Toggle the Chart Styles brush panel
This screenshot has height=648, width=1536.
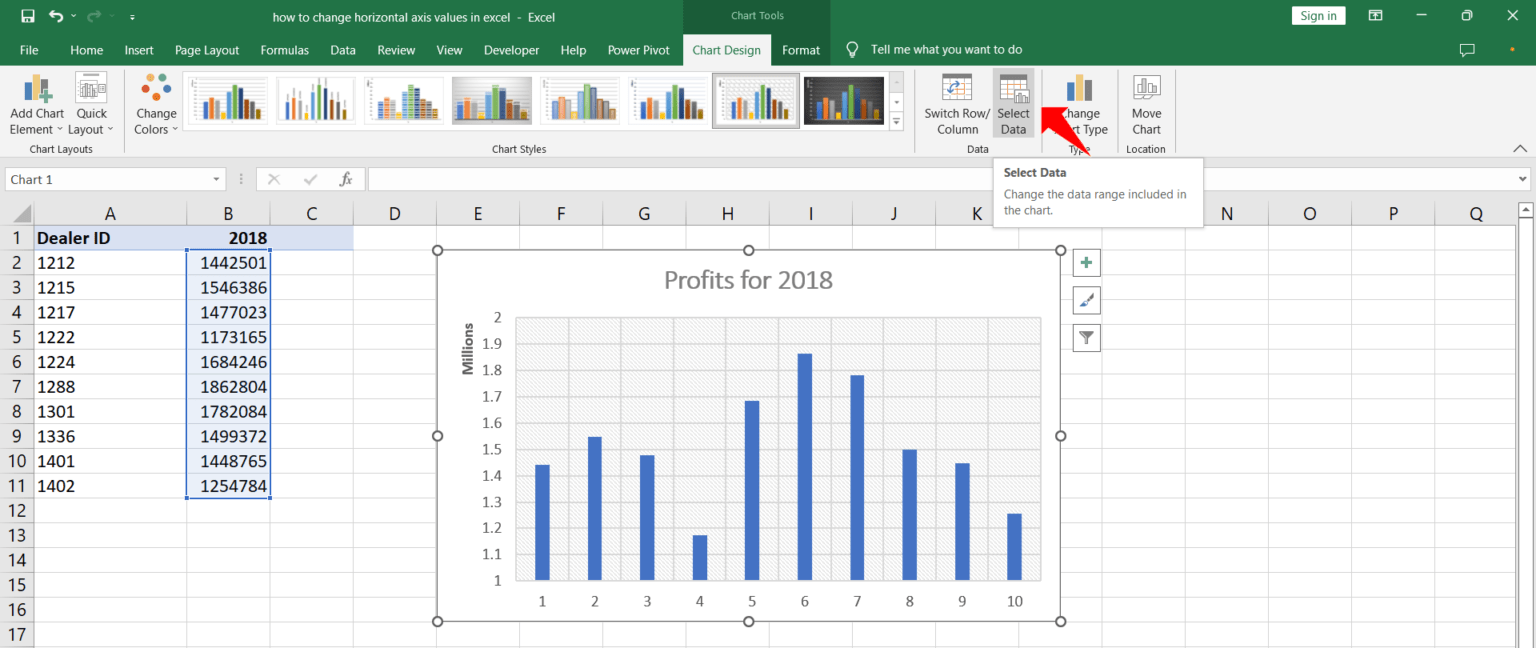point(1086,300)
